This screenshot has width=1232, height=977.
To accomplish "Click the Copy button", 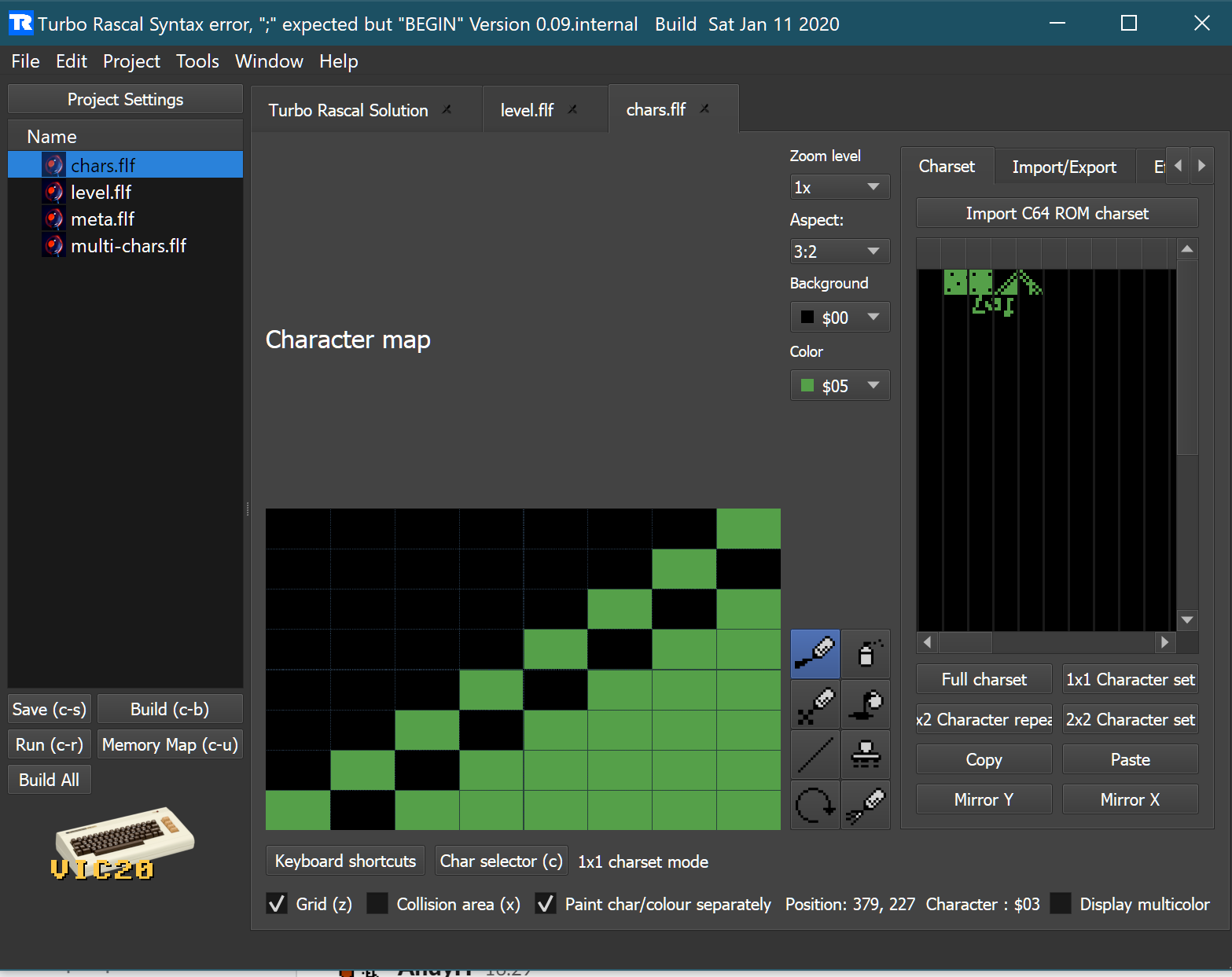I will (984, 759).
